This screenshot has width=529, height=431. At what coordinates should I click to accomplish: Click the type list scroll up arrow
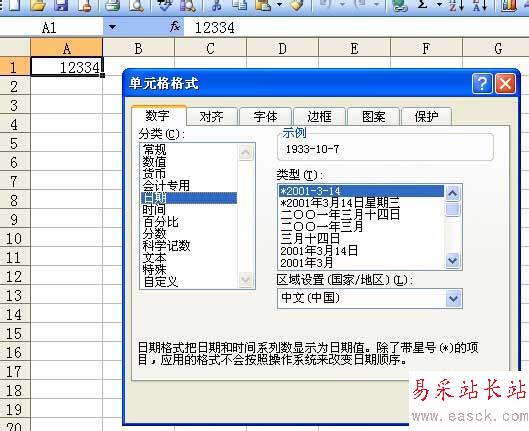(452, 193)
